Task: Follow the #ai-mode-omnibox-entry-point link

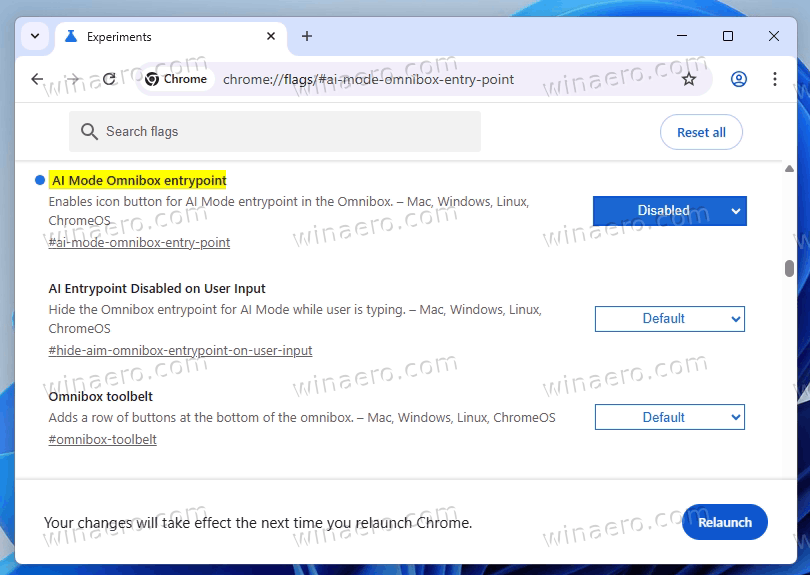Action: pyautogui.click(x=139, y=242)
